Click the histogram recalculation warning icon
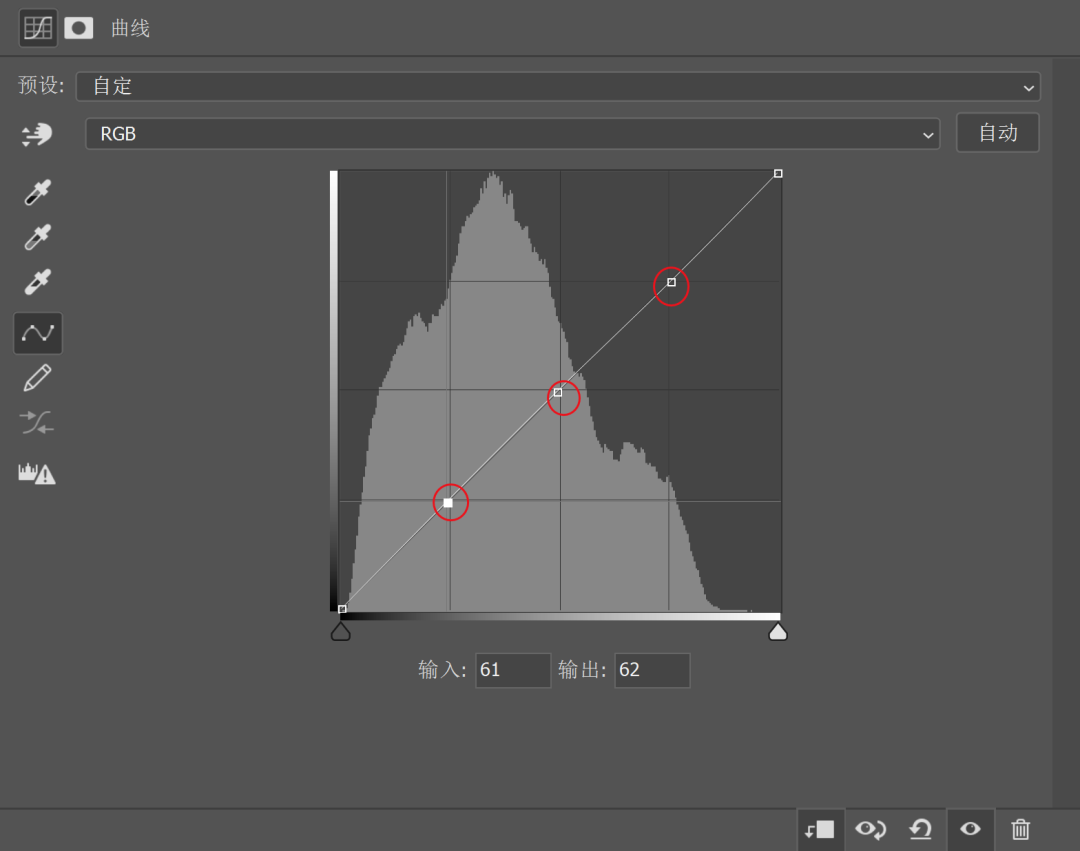This screenshot has width=1080, height=851. pos(37,473)
